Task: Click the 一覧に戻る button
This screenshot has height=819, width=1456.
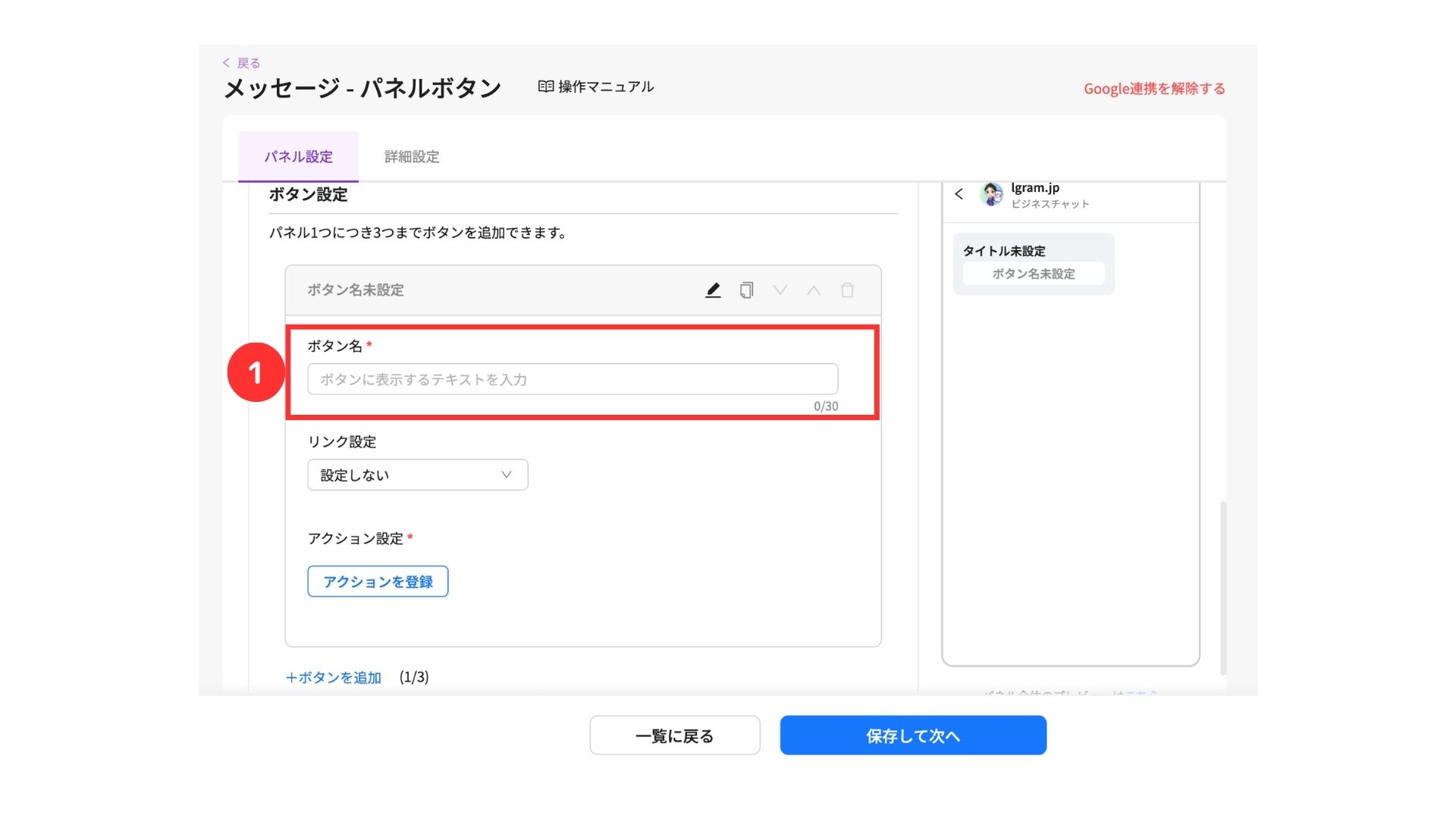Action: 674,736
